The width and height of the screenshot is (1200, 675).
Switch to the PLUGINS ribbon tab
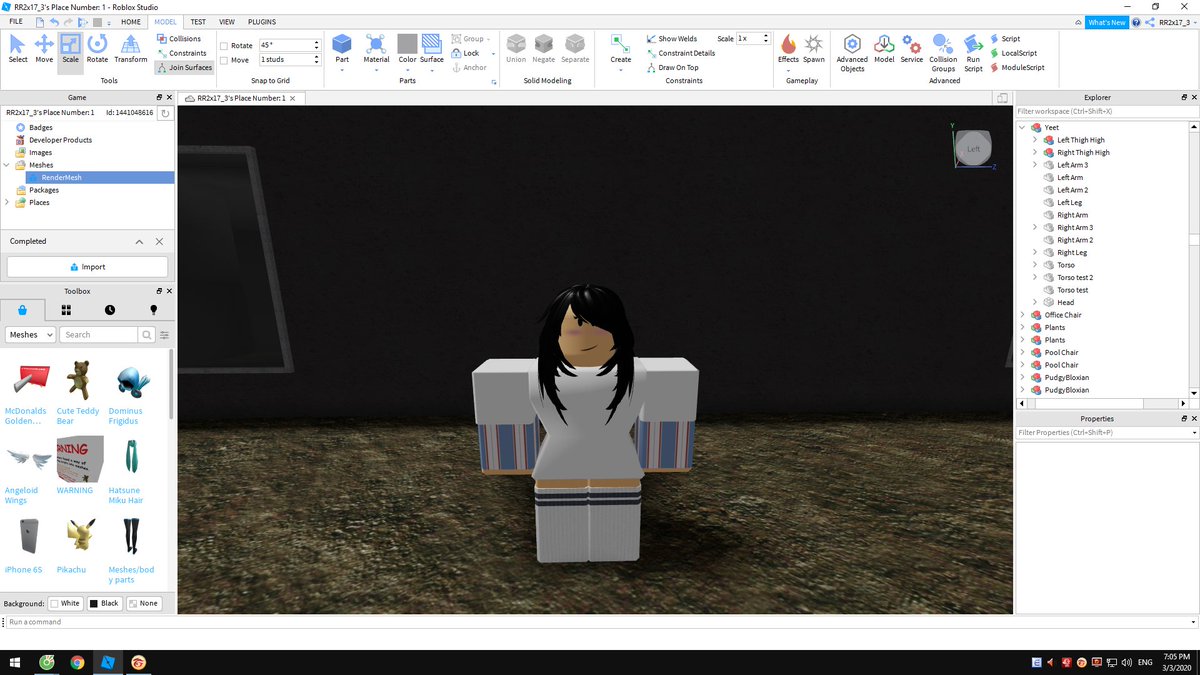click(x=262, y=21)
